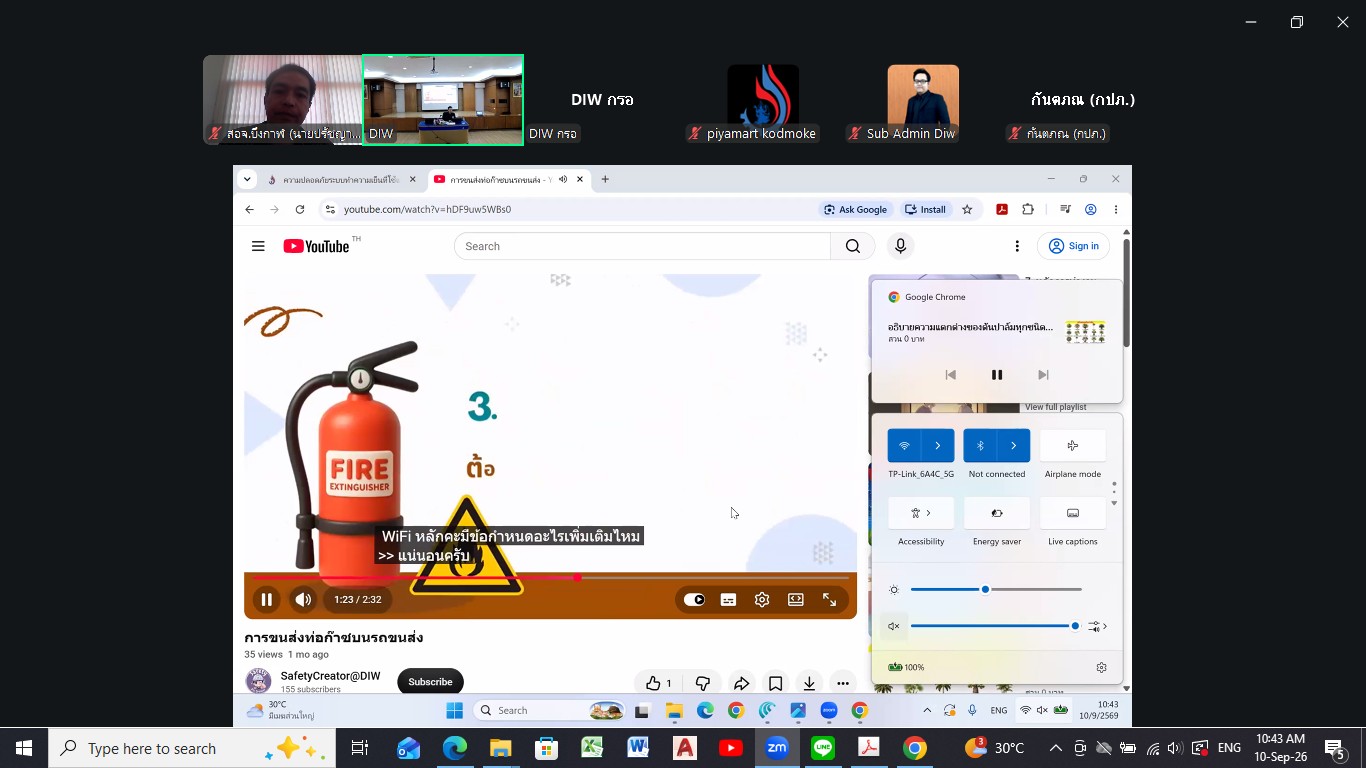Open YouTube hamburger guide menu
The width and height of the screenshot is (1366, 768).
[x=258, y=246]
